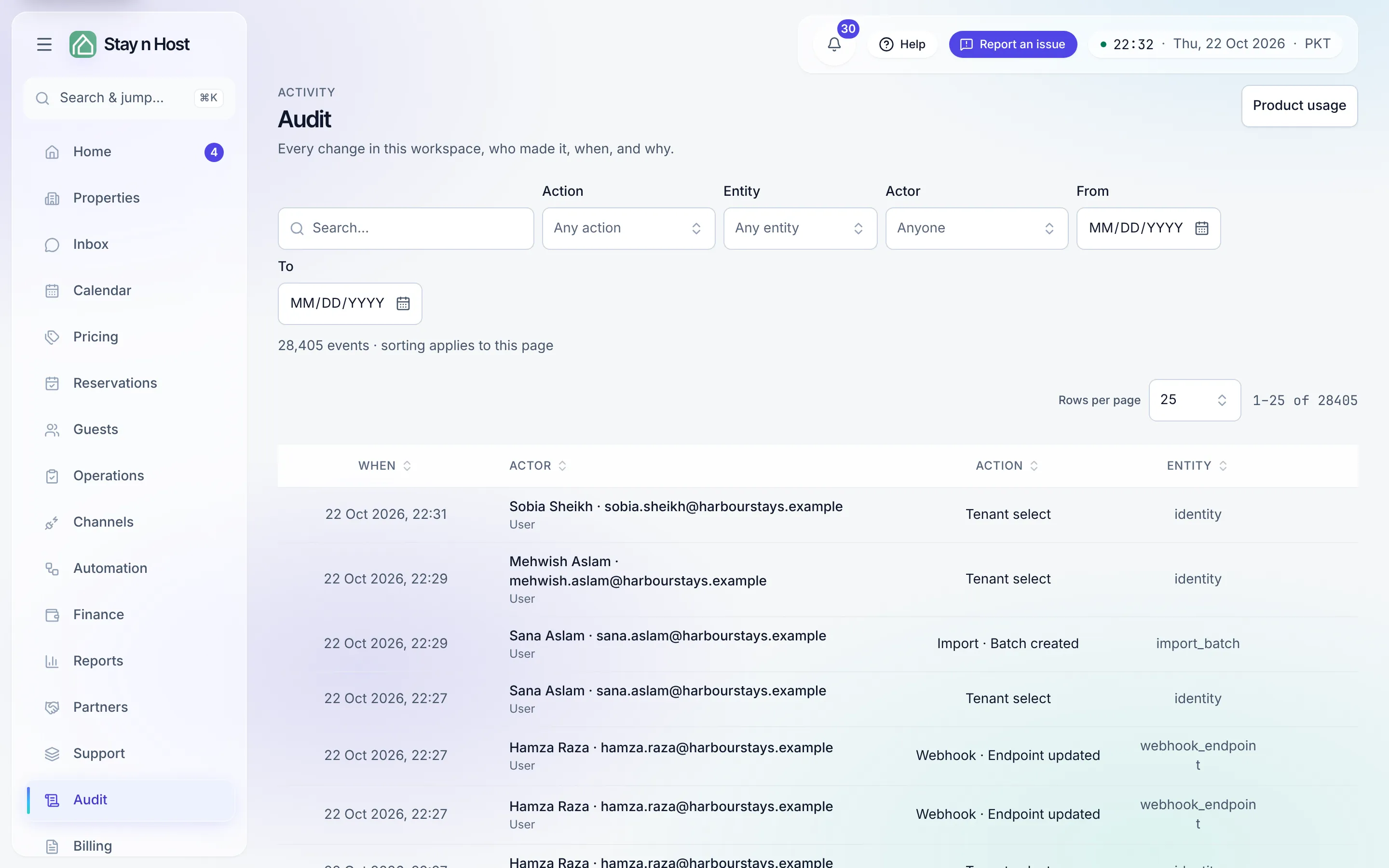
Task: Focus the audit Search field
Action: click(406, 229)
